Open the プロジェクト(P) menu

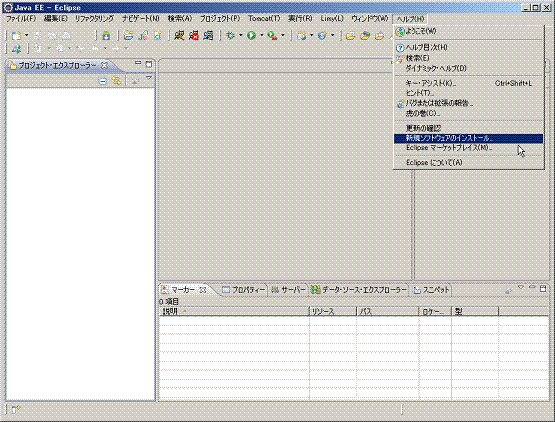click(x=220, y=18)
